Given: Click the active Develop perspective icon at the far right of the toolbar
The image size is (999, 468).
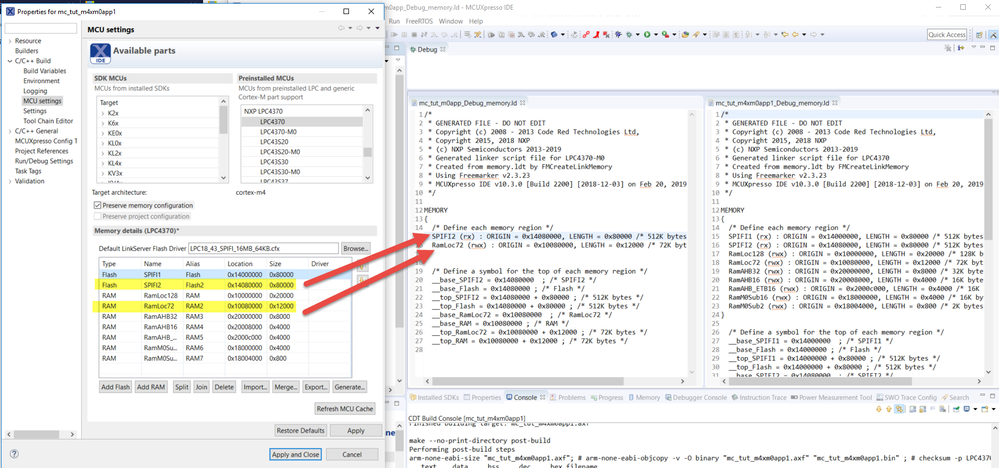Looking at the screenshot, I should [993, 34].
